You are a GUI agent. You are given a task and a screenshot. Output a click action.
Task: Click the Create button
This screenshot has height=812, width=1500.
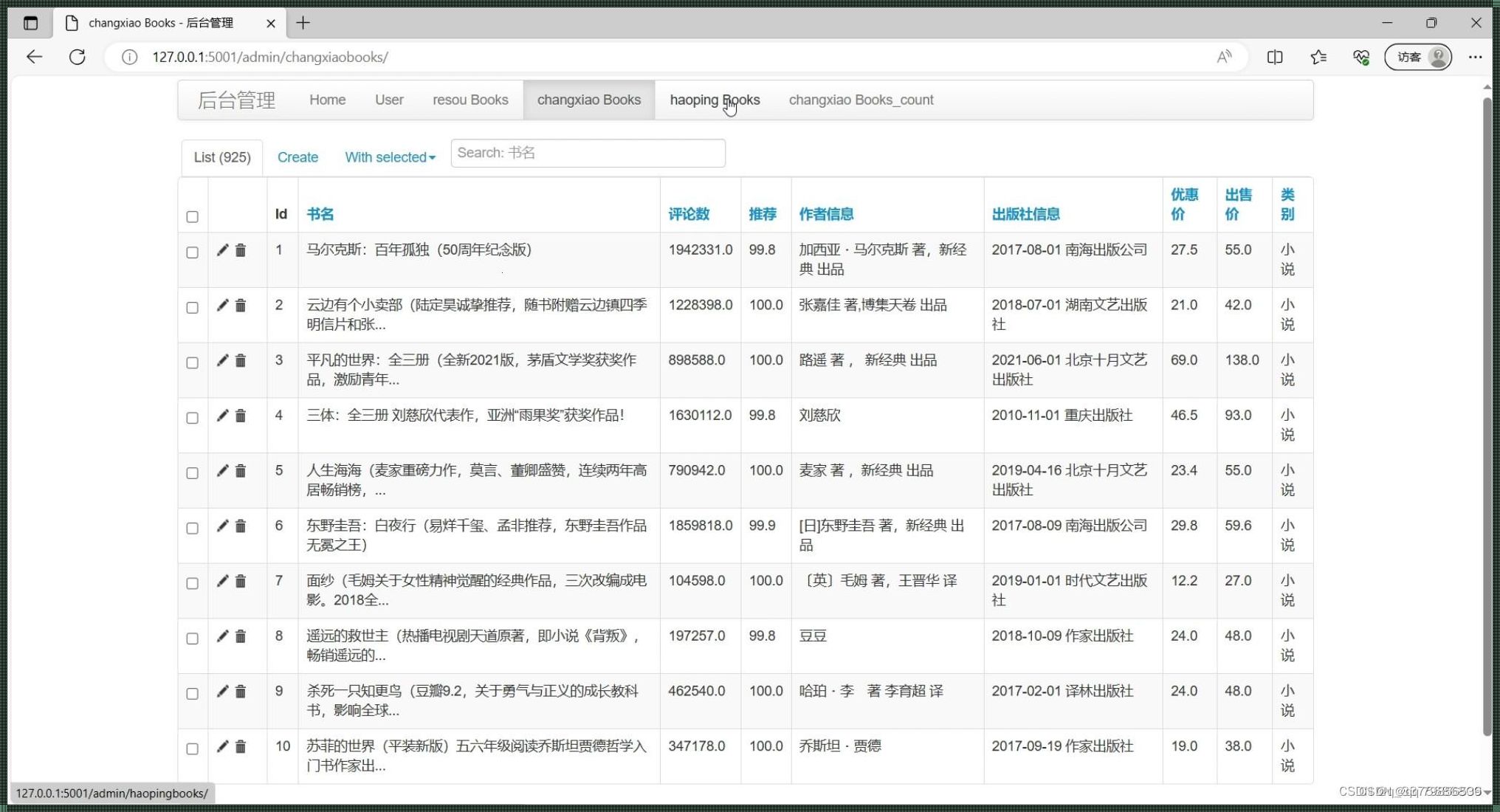coord(298,157)
